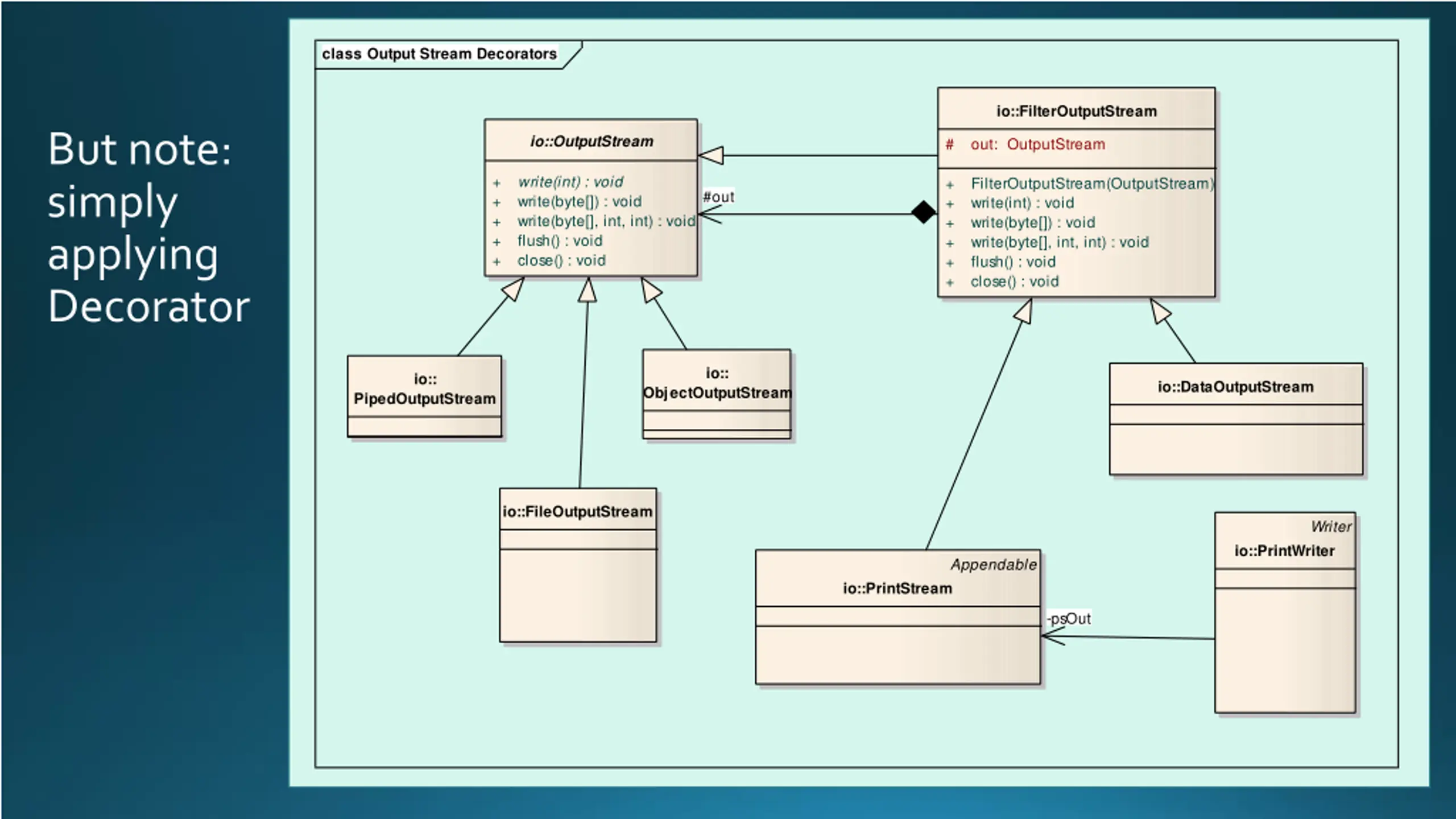Click 'write(byte[]) : void' in the OutputStream box

point(579,201)
